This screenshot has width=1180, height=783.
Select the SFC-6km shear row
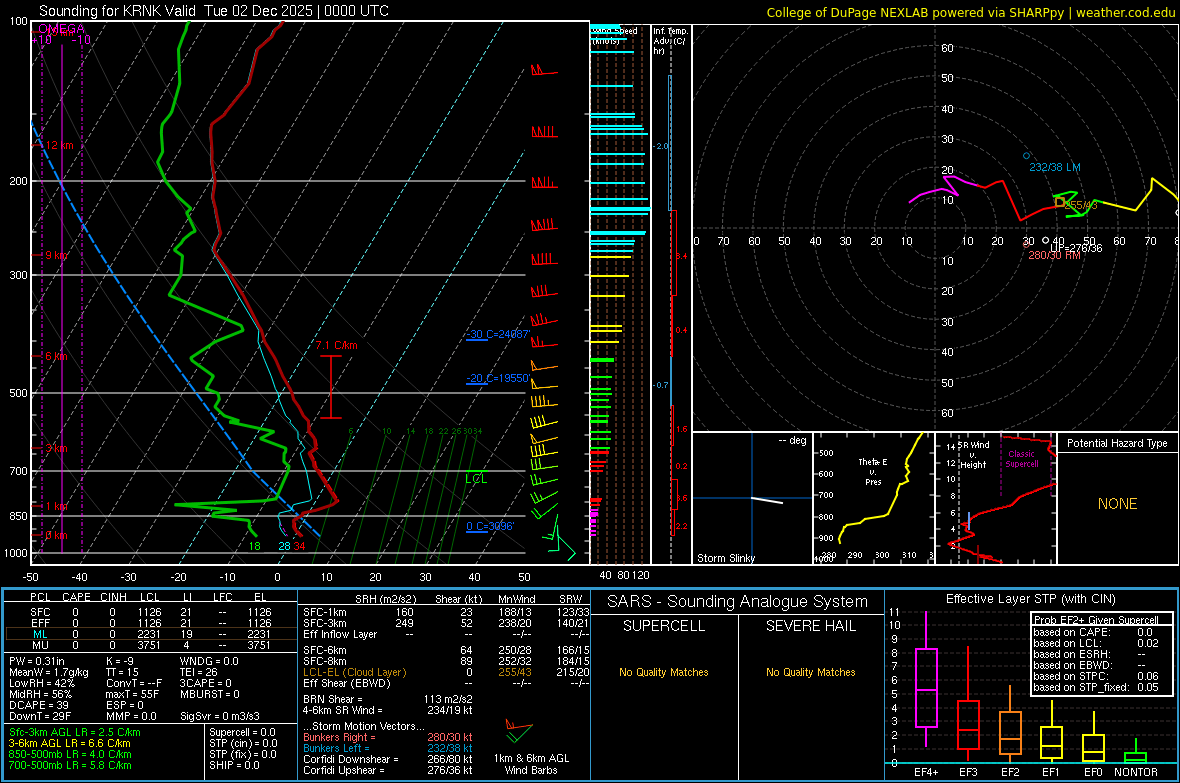[446, 650]
